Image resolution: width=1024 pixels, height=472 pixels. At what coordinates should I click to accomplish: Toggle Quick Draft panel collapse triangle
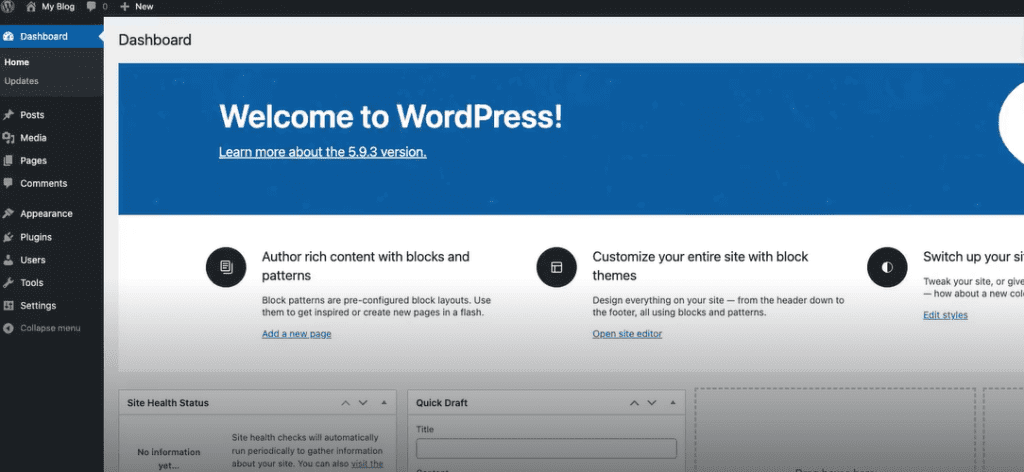click(672, 403)
